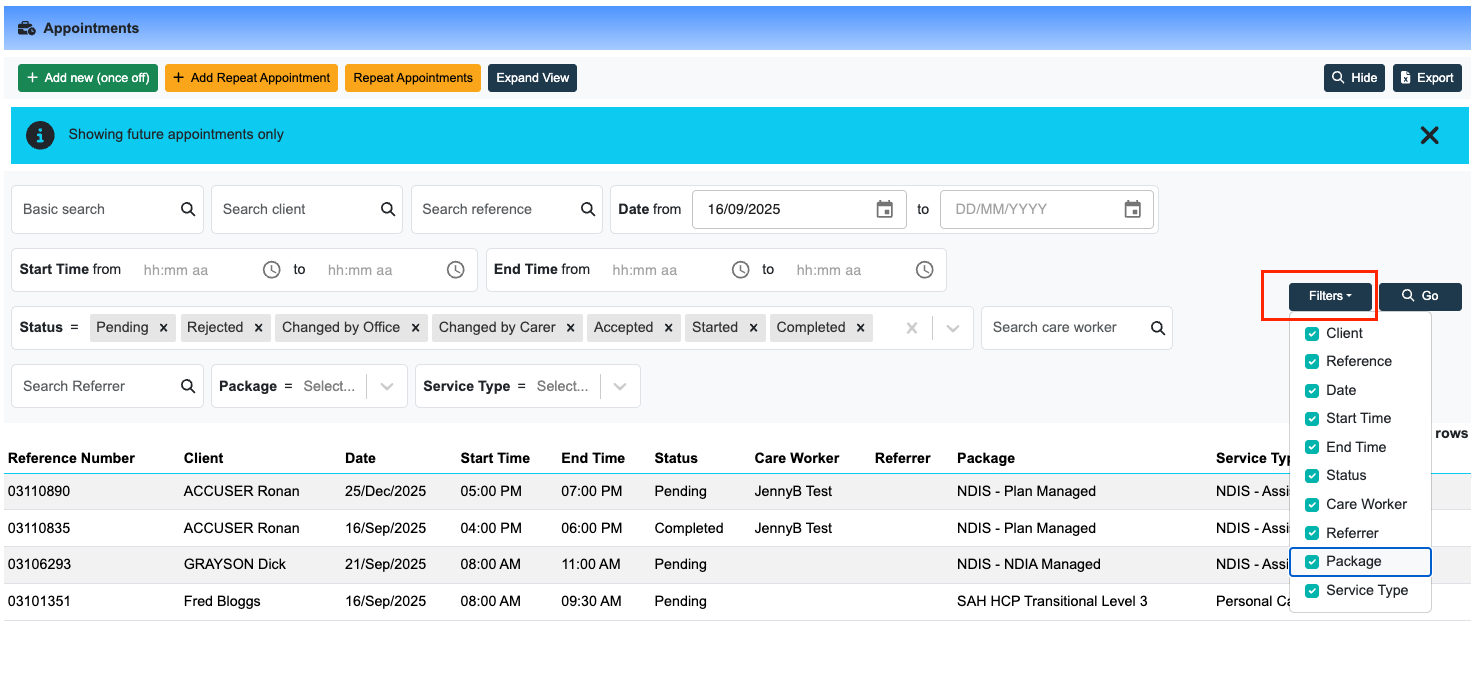Image resolution: width=1471 pixels, height=695 pixels.
Task: Disable the Service Type filter checkbox
Action: [x=1312, y=591]
